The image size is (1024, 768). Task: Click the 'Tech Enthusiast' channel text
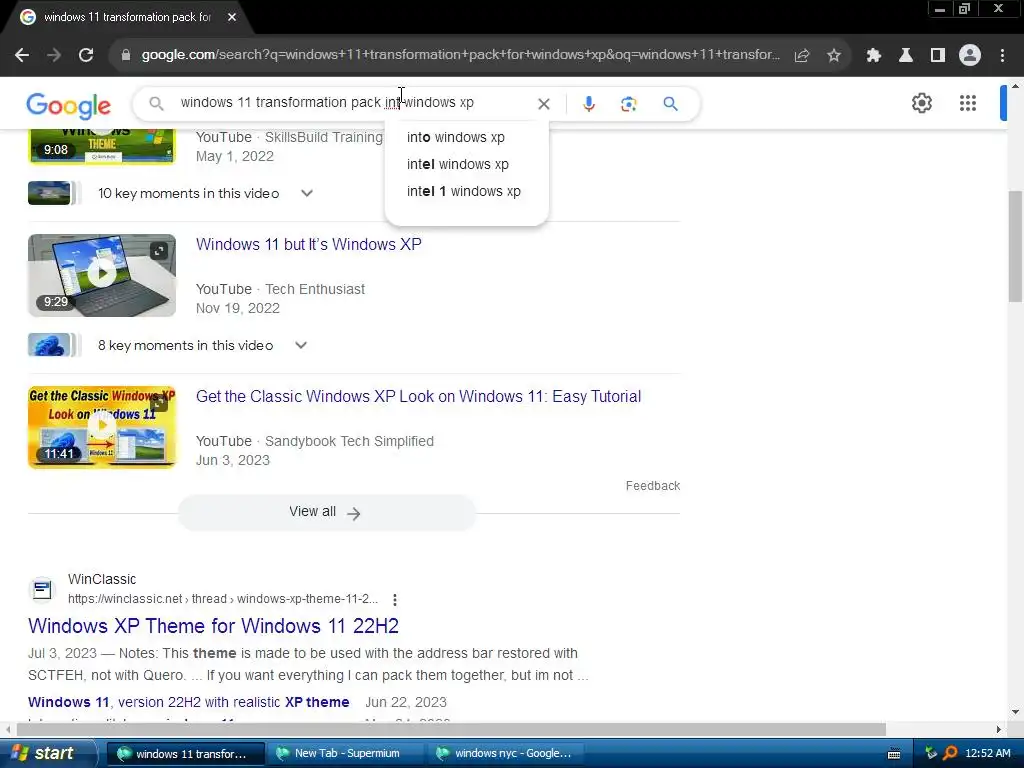[315, 289]
